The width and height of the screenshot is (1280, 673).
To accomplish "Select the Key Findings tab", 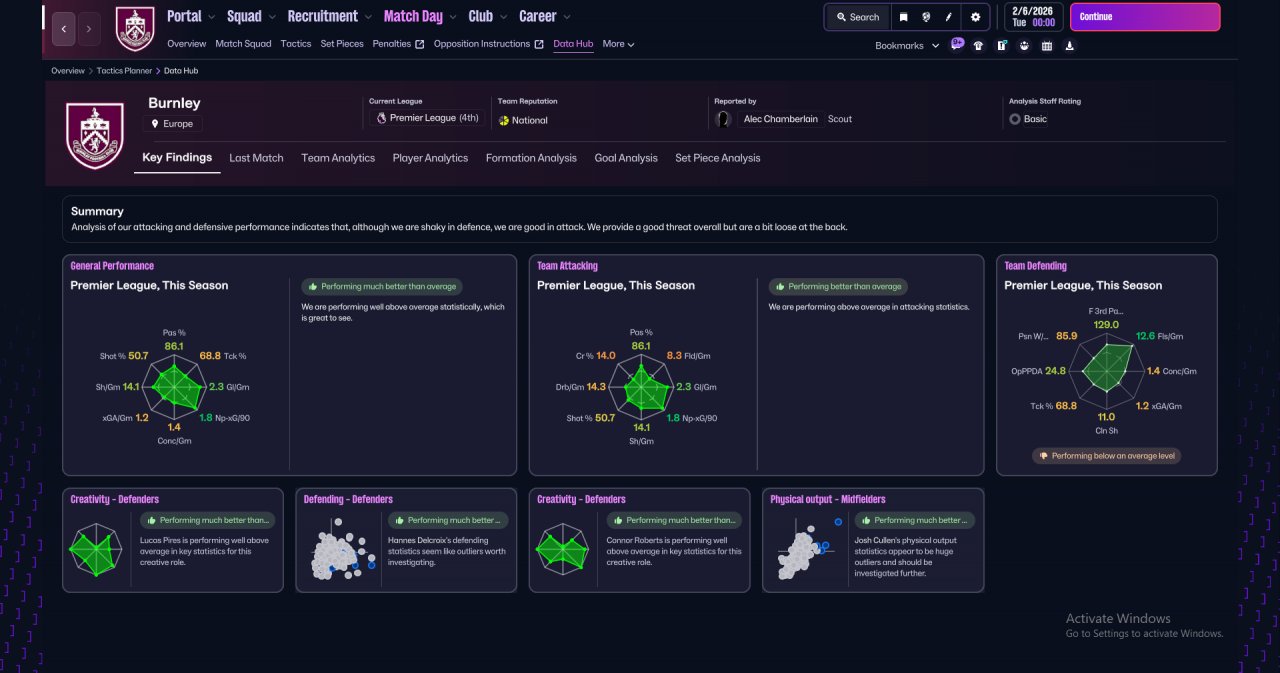I will 177,158.
